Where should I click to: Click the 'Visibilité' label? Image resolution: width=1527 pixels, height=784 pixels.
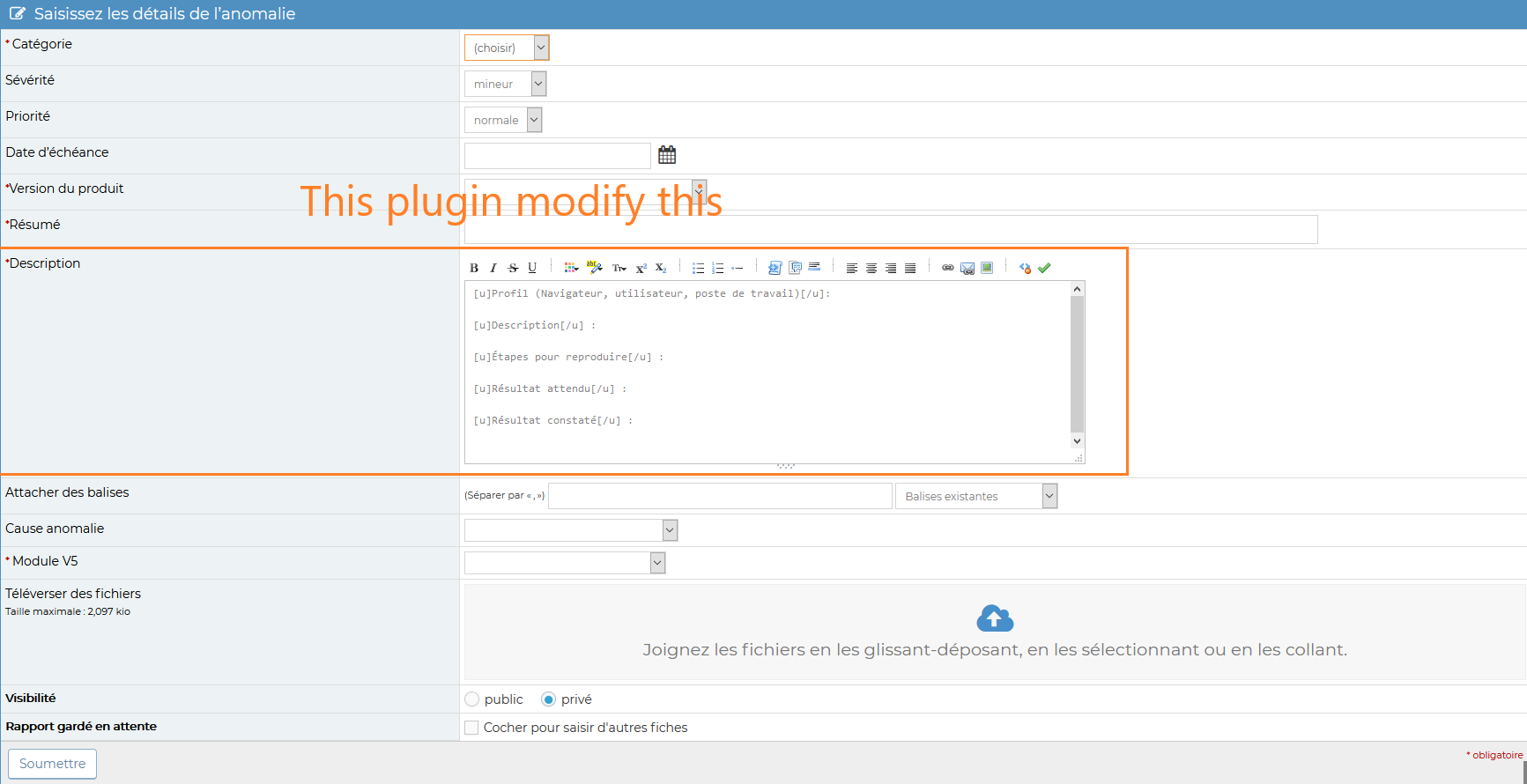31,699
